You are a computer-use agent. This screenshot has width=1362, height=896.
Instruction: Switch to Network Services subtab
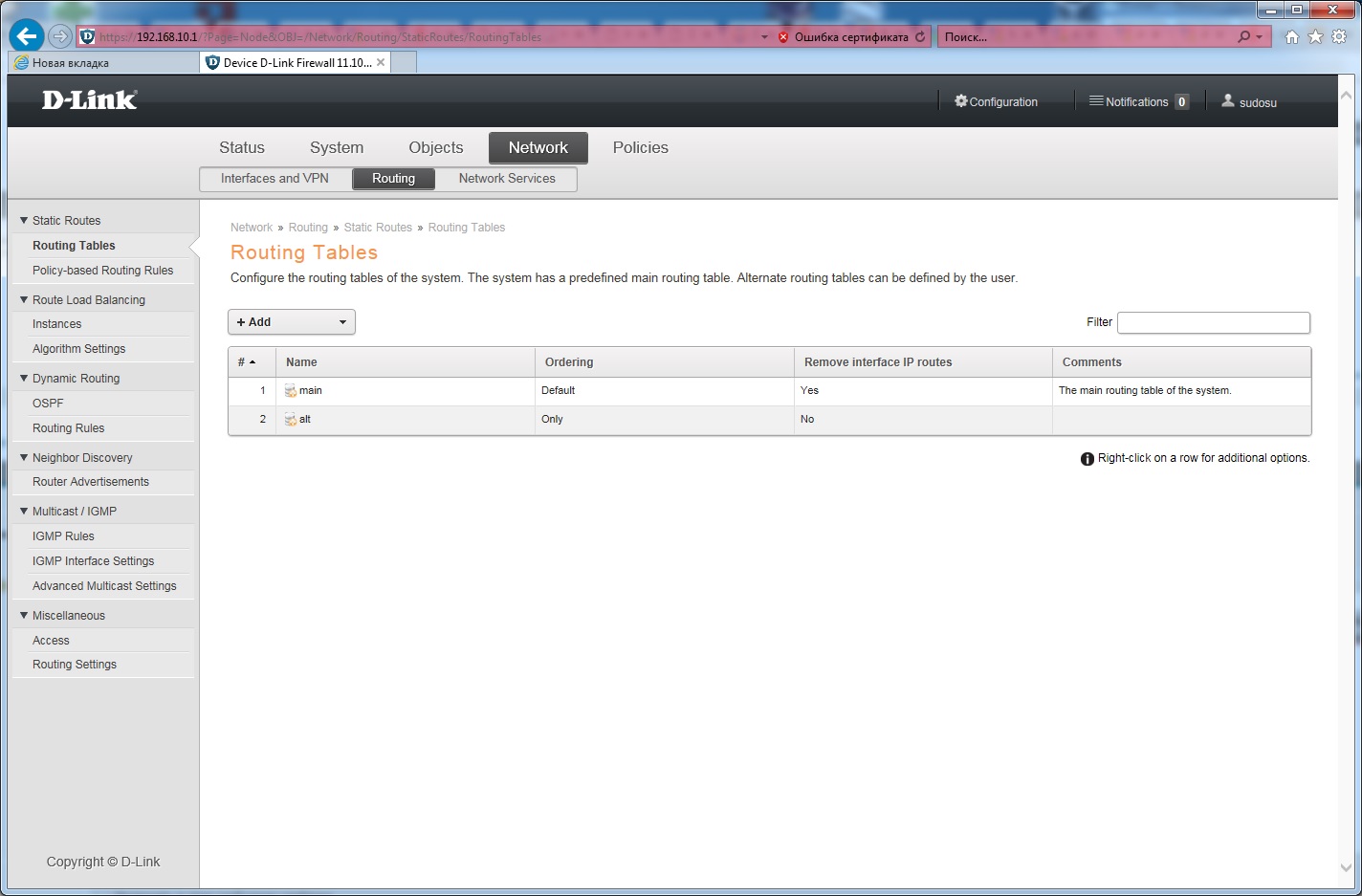point(507,179)
